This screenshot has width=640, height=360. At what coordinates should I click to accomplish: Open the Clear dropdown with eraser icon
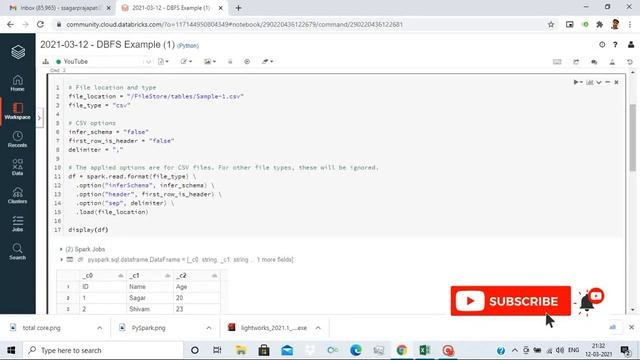tap(267, 62)
